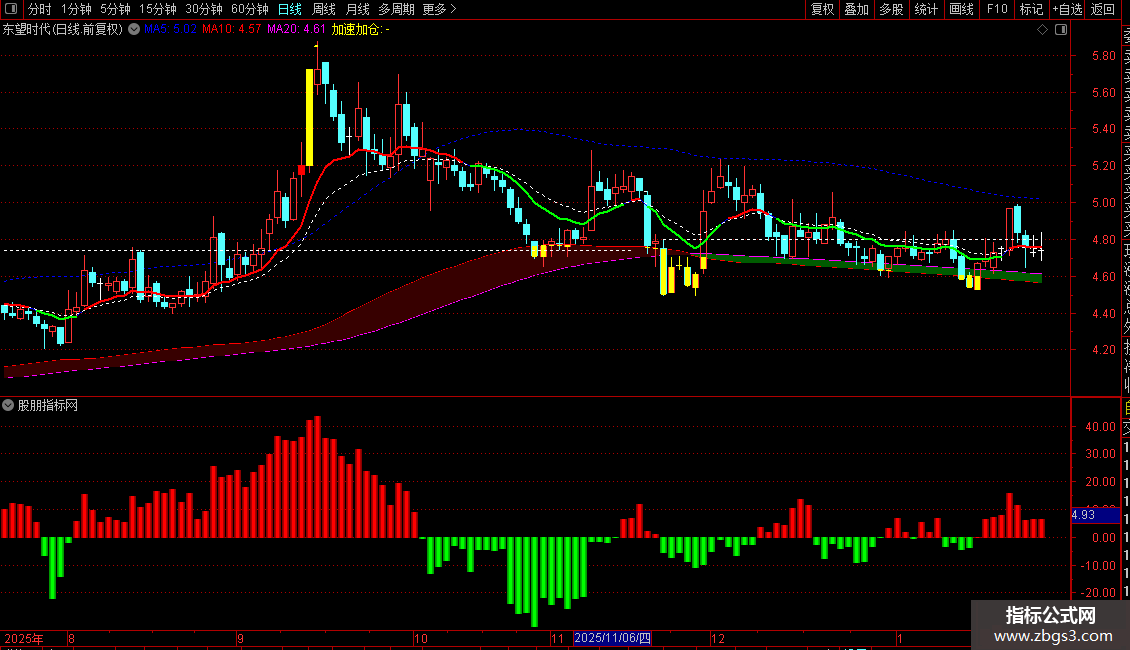Click the tall yellow candlestick near the peak
The width and height of the screenshot is (1130, 650).
tap(310, 117)
